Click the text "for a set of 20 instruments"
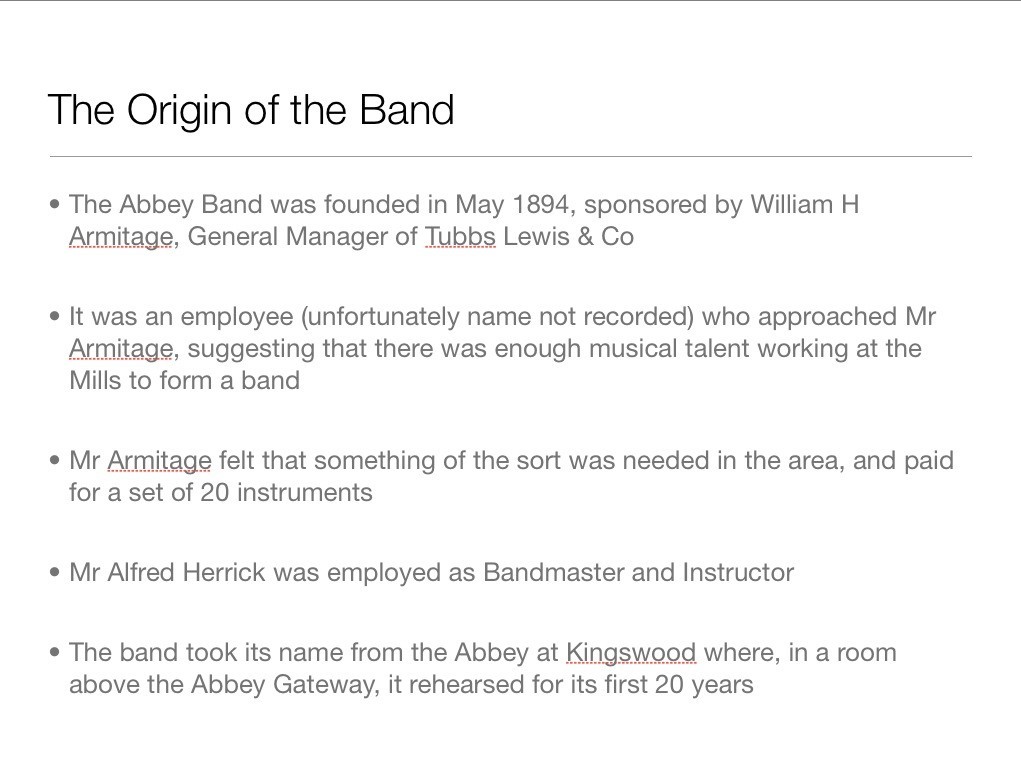 point(220,493)
